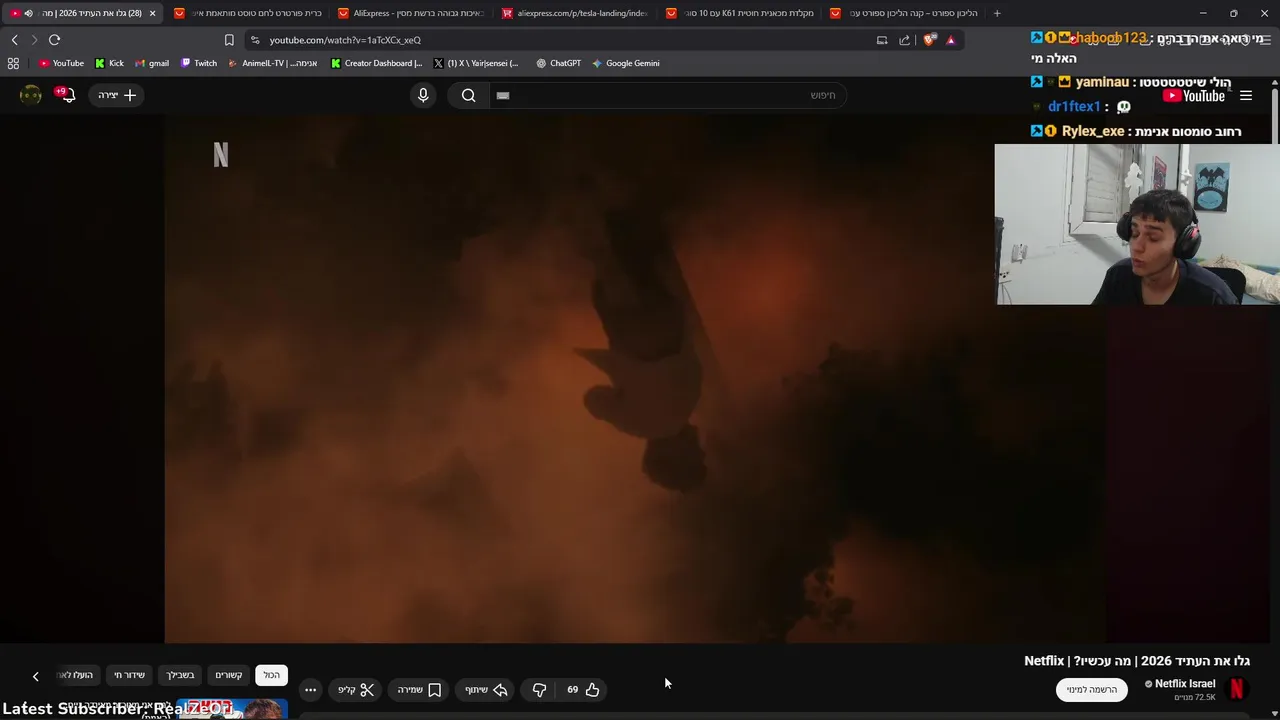Focus the YouTube search field
The height and width of the screenshot is (720, 1280).
(x=670, y=95)
